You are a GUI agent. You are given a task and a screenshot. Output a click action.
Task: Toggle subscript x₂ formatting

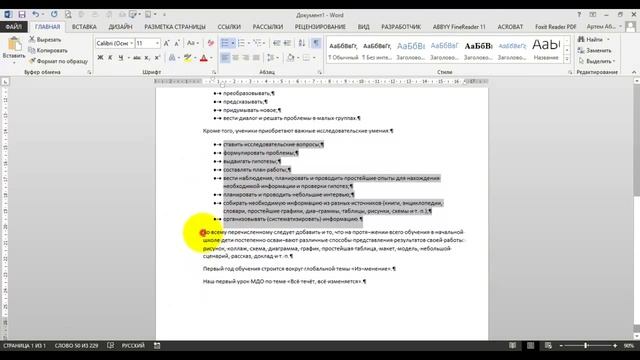pos(147,58)
